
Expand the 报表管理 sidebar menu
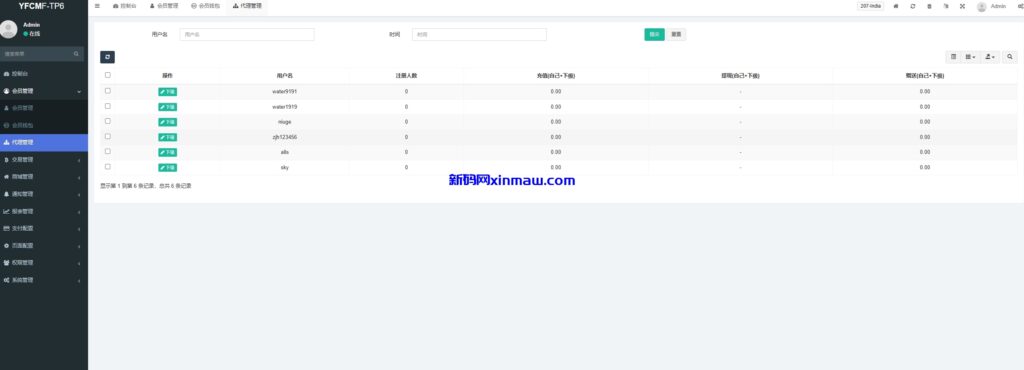[x=44, y=211]
